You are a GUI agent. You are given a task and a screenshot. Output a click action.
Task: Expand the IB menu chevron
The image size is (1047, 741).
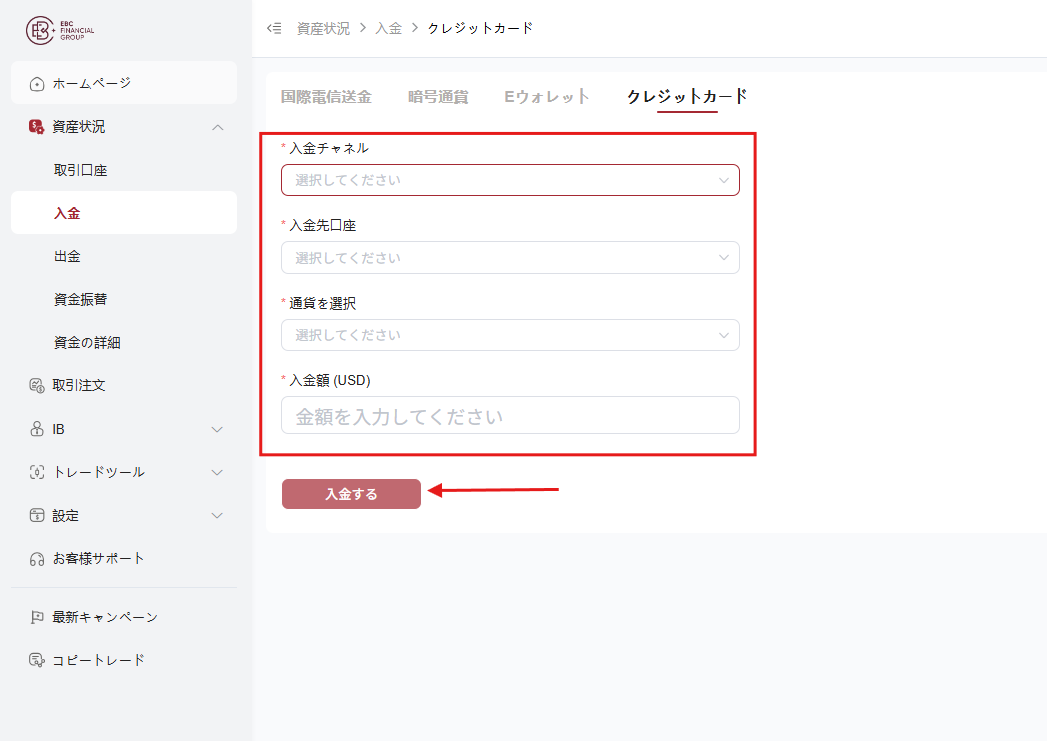217,429
